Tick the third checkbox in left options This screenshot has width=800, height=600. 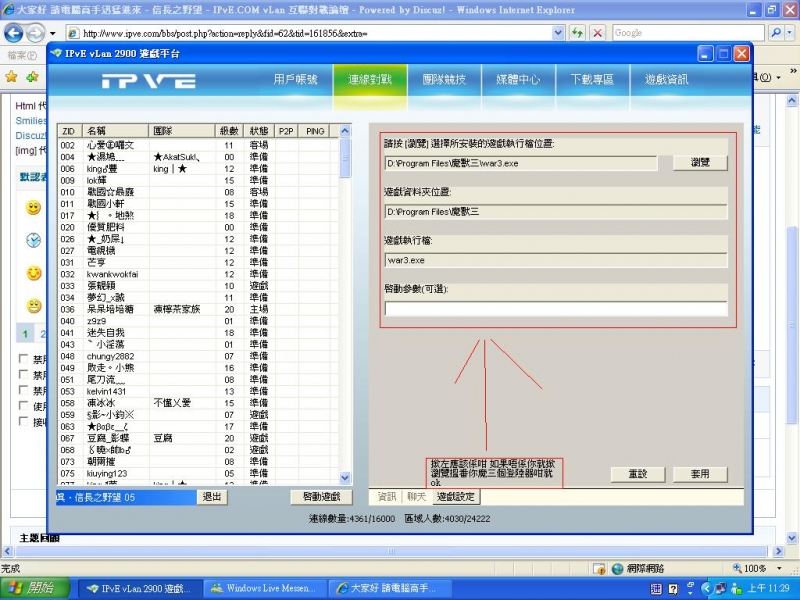pyautogui.click(x=25, y=391)
